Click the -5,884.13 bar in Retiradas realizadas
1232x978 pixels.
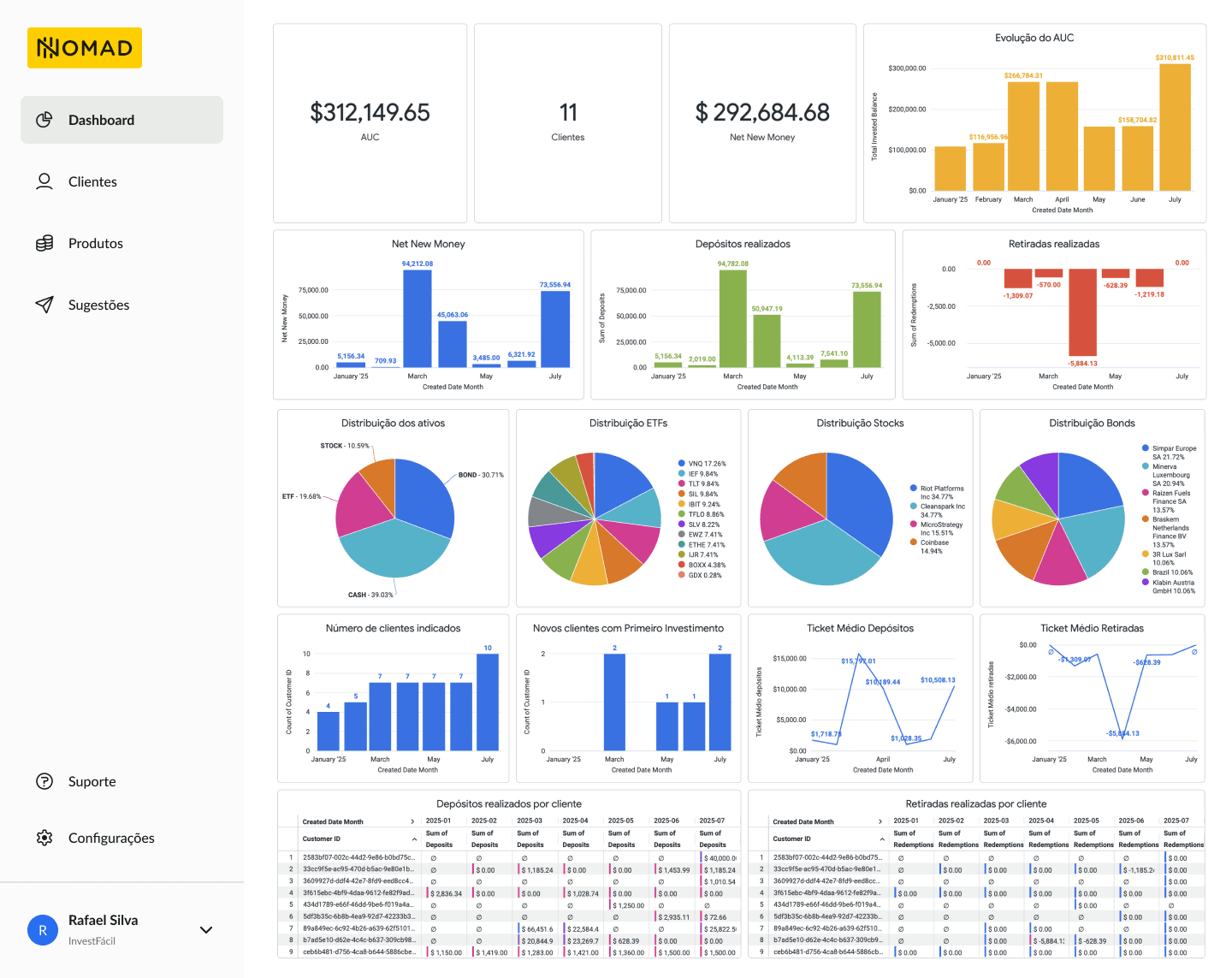pos(1082,312)
